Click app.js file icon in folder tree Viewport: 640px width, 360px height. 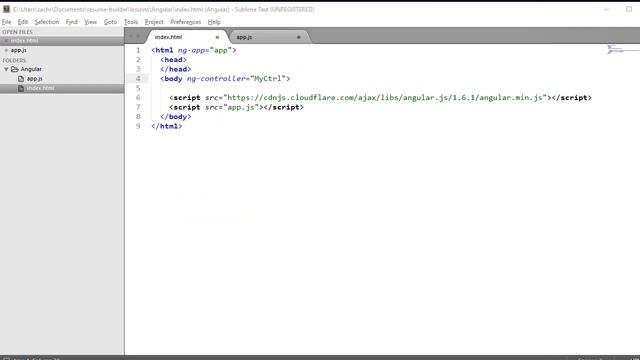(x=21, y=79)
